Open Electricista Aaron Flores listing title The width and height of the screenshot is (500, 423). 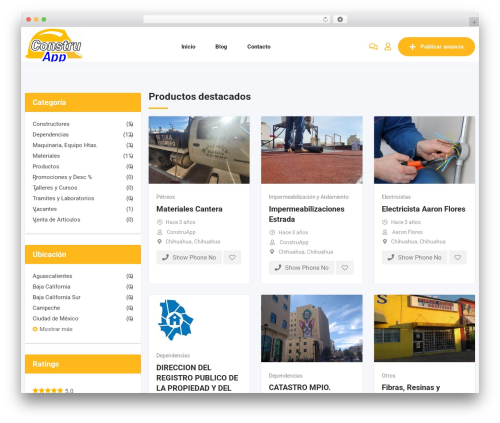pyautogui.click(x=423, y=209)
